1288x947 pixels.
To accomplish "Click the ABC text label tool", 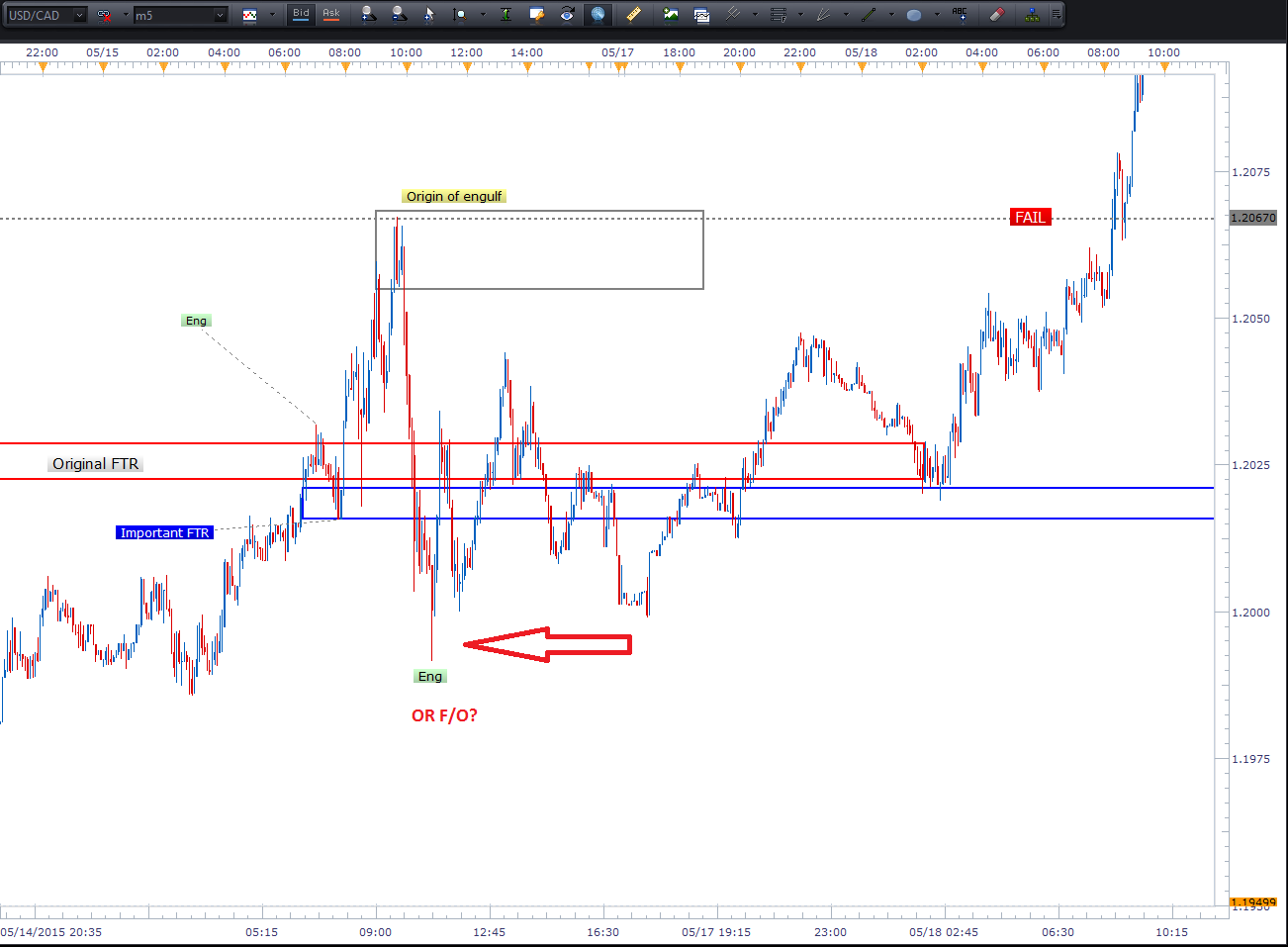I will [x=960, y=15].
